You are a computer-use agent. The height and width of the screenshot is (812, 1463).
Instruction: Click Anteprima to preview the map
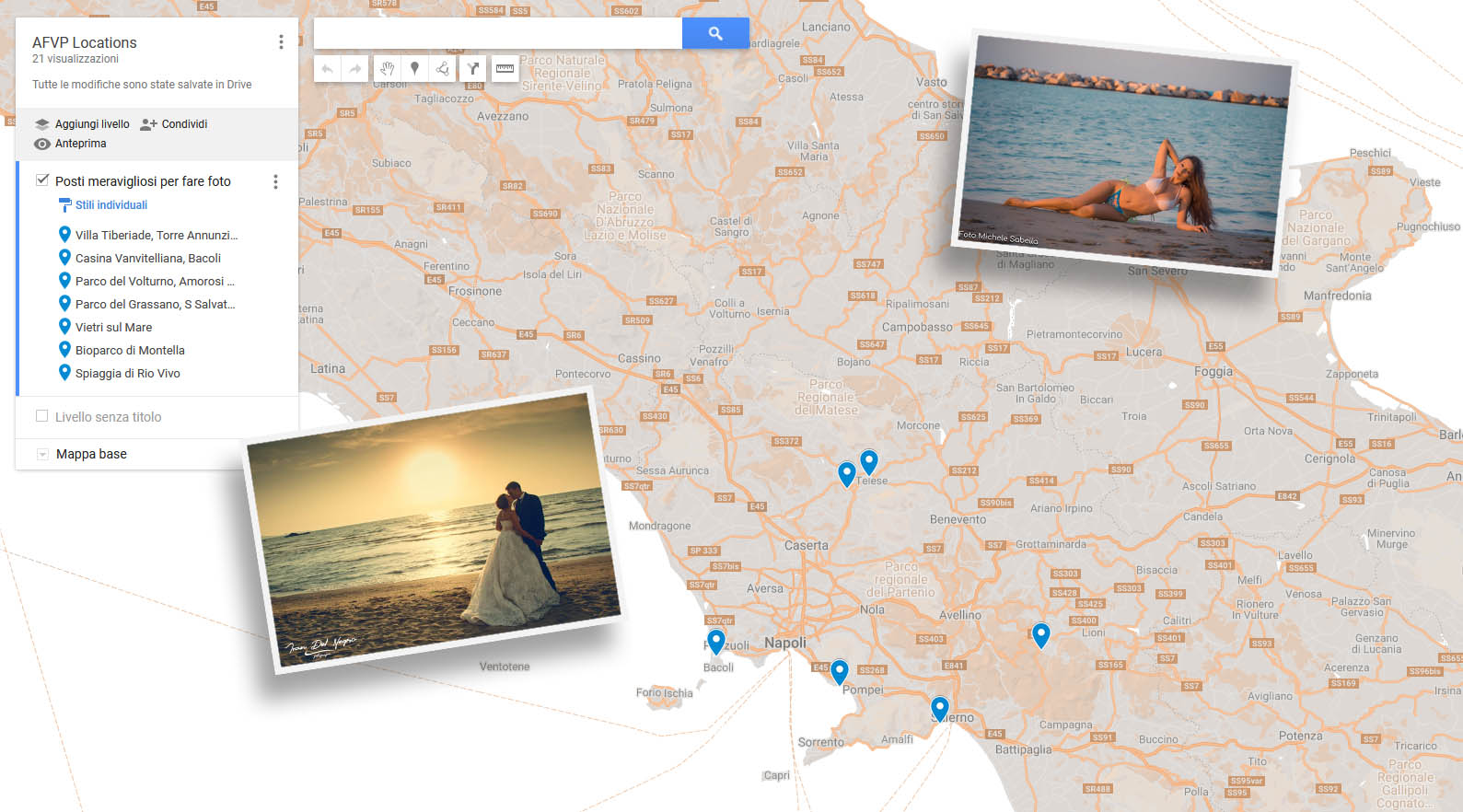[70, 144]
